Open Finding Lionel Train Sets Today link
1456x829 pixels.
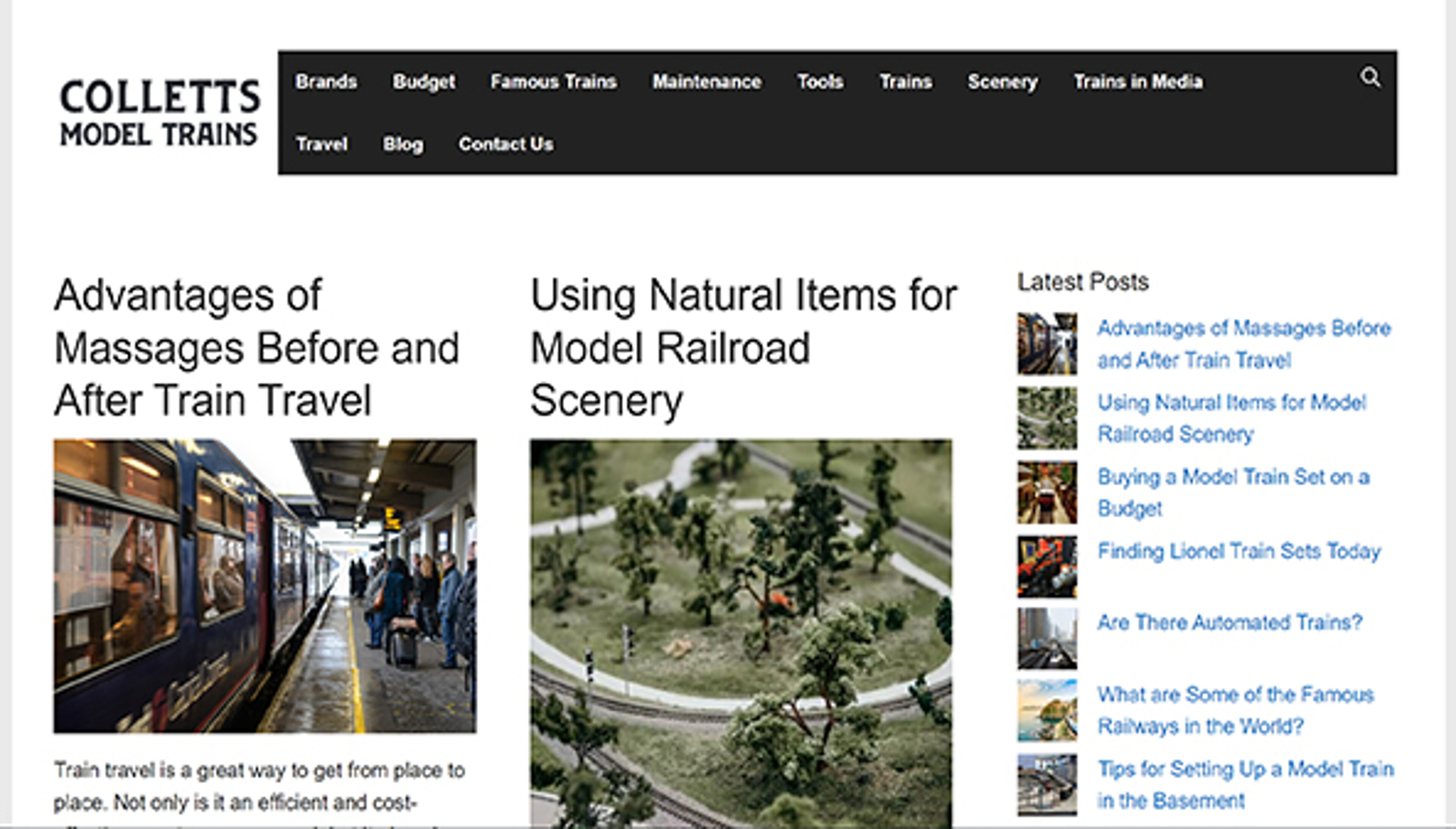point(1239,551)
